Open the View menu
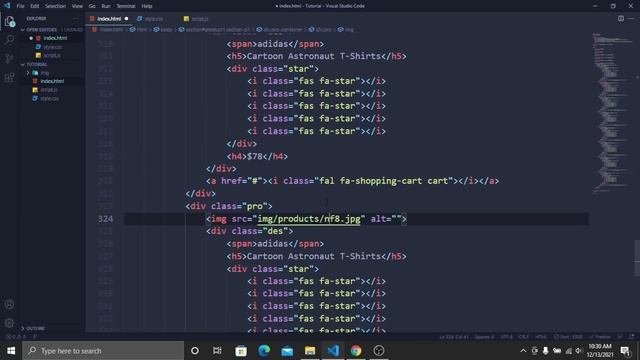The width and height of the screenshot is (640, 360). [x=77, y=6]
